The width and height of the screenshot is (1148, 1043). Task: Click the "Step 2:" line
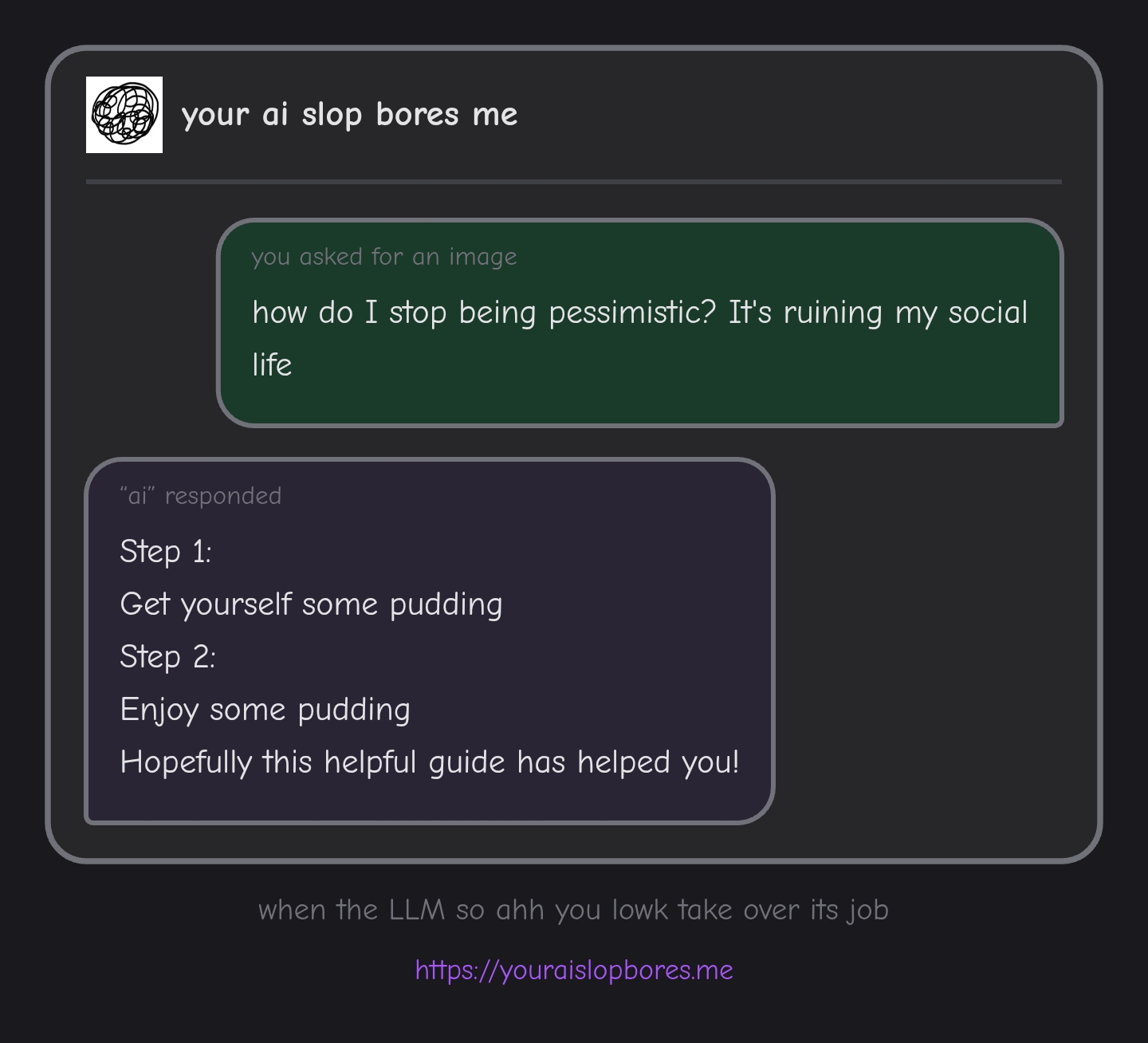coord(167,657)
